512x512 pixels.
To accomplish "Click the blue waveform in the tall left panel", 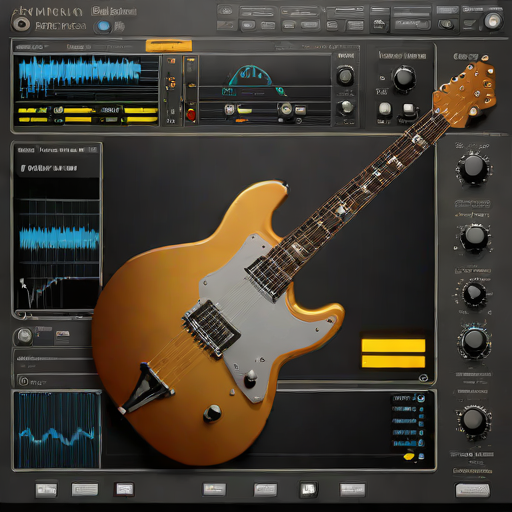I will click(x=59, y=238).
